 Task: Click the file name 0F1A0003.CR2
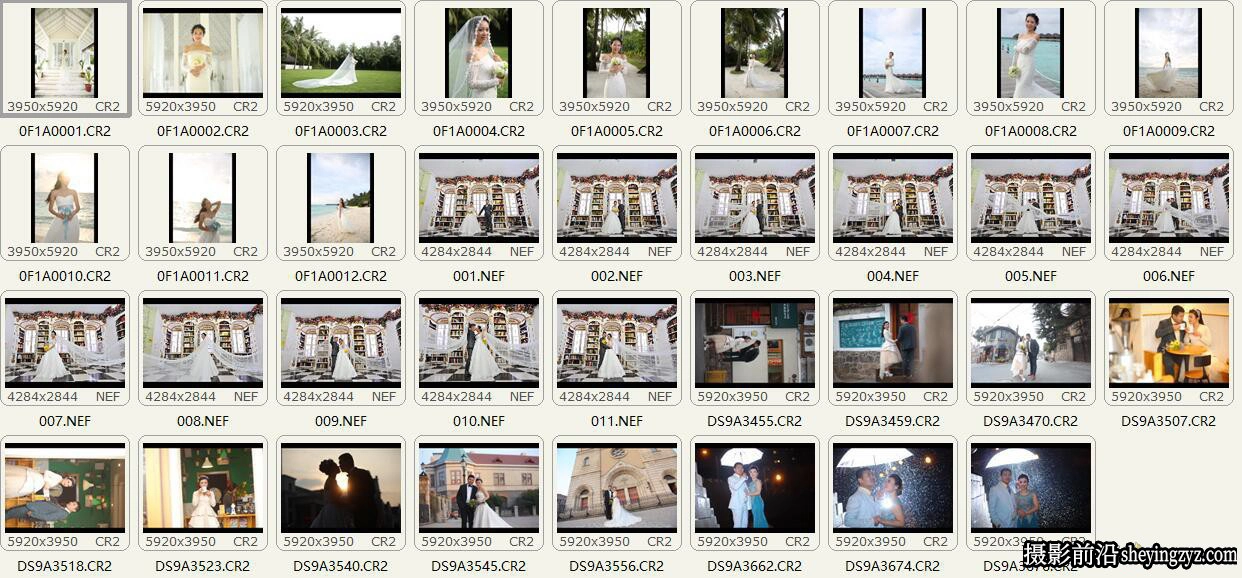pyautogui.click(x=341, y=131)
